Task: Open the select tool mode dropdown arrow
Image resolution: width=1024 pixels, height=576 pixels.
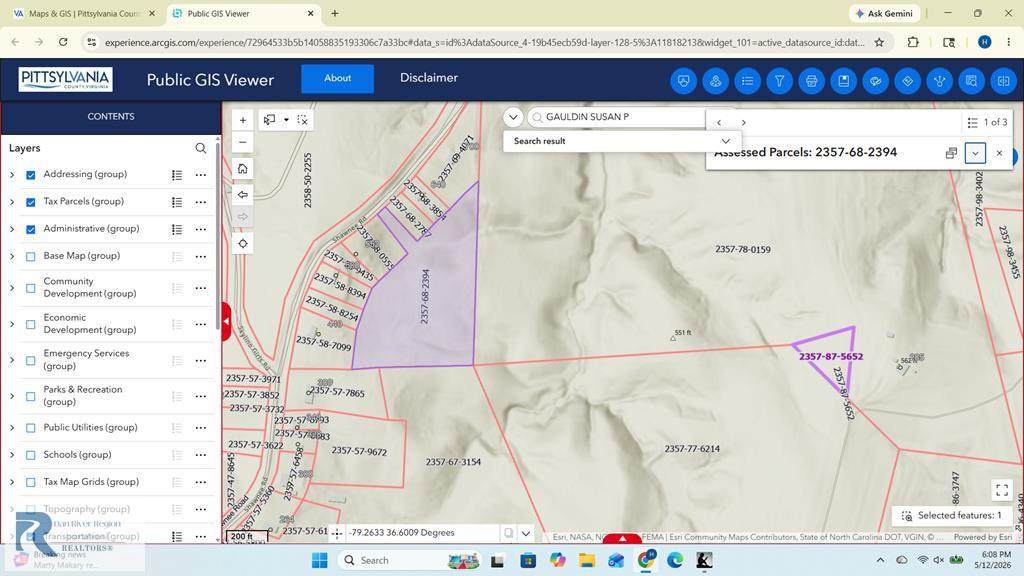Action: [x=286, y=120]
